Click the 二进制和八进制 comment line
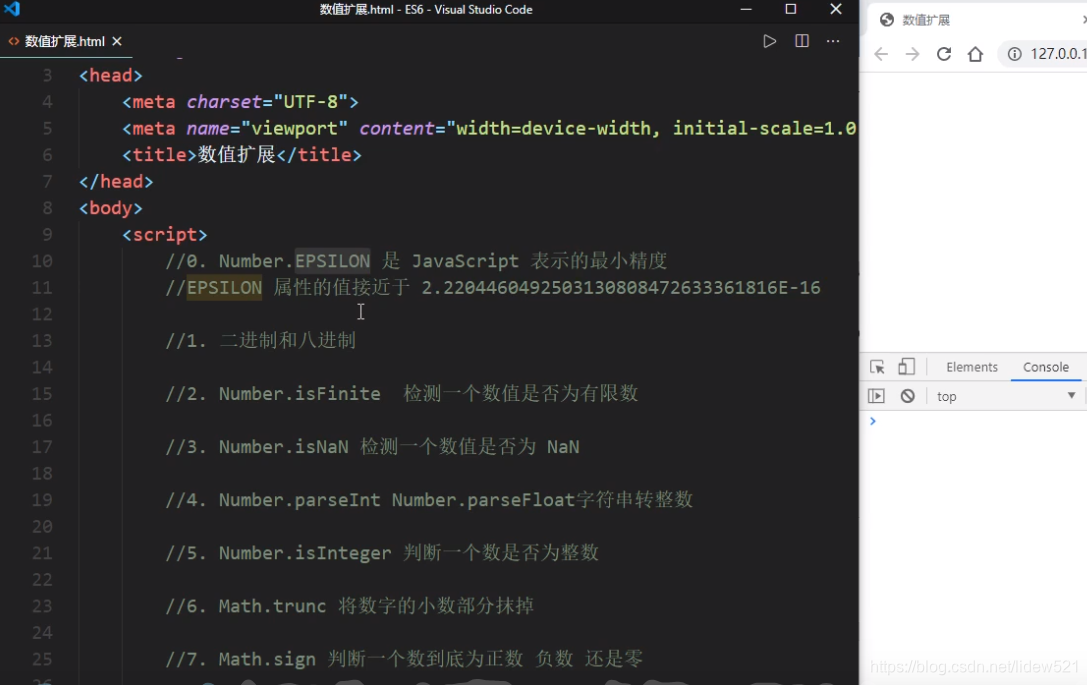Image resolution: width=1087 pixels, height=685 pixels. [260, 340]
